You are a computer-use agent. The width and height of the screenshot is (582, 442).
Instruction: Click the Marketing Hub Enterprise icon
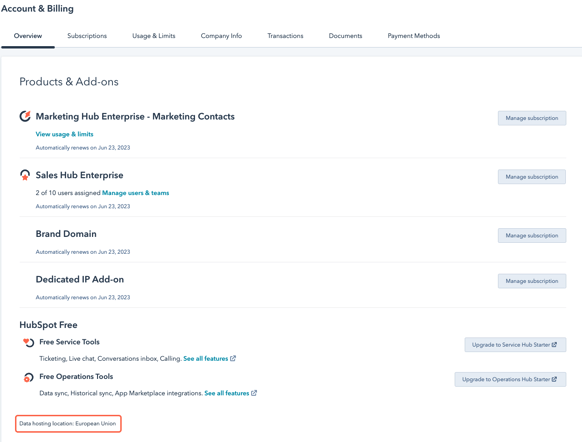(x=25, y=116)
